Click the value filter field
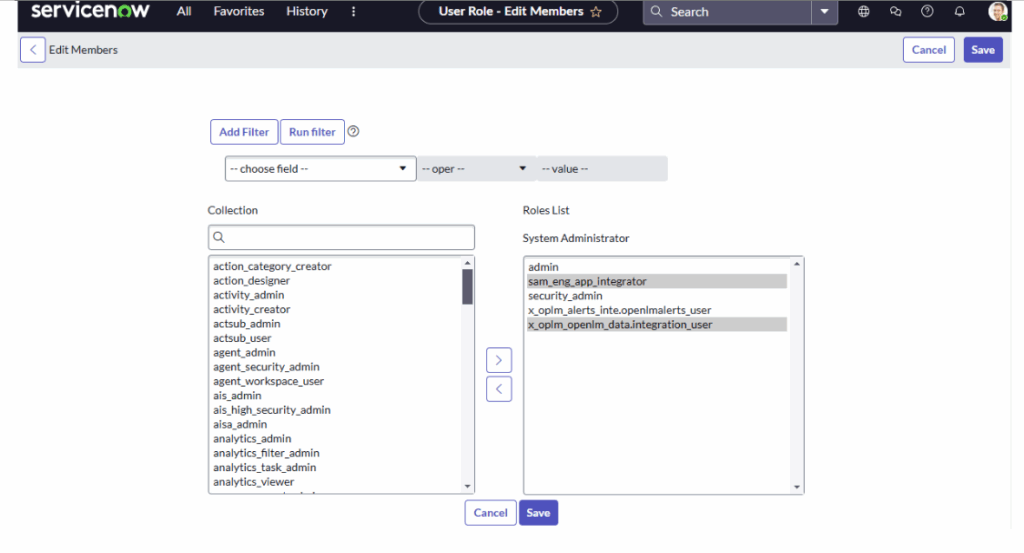Image resolution: width=1024 pixels, height=553 pixels. click(x=601, y=168)
